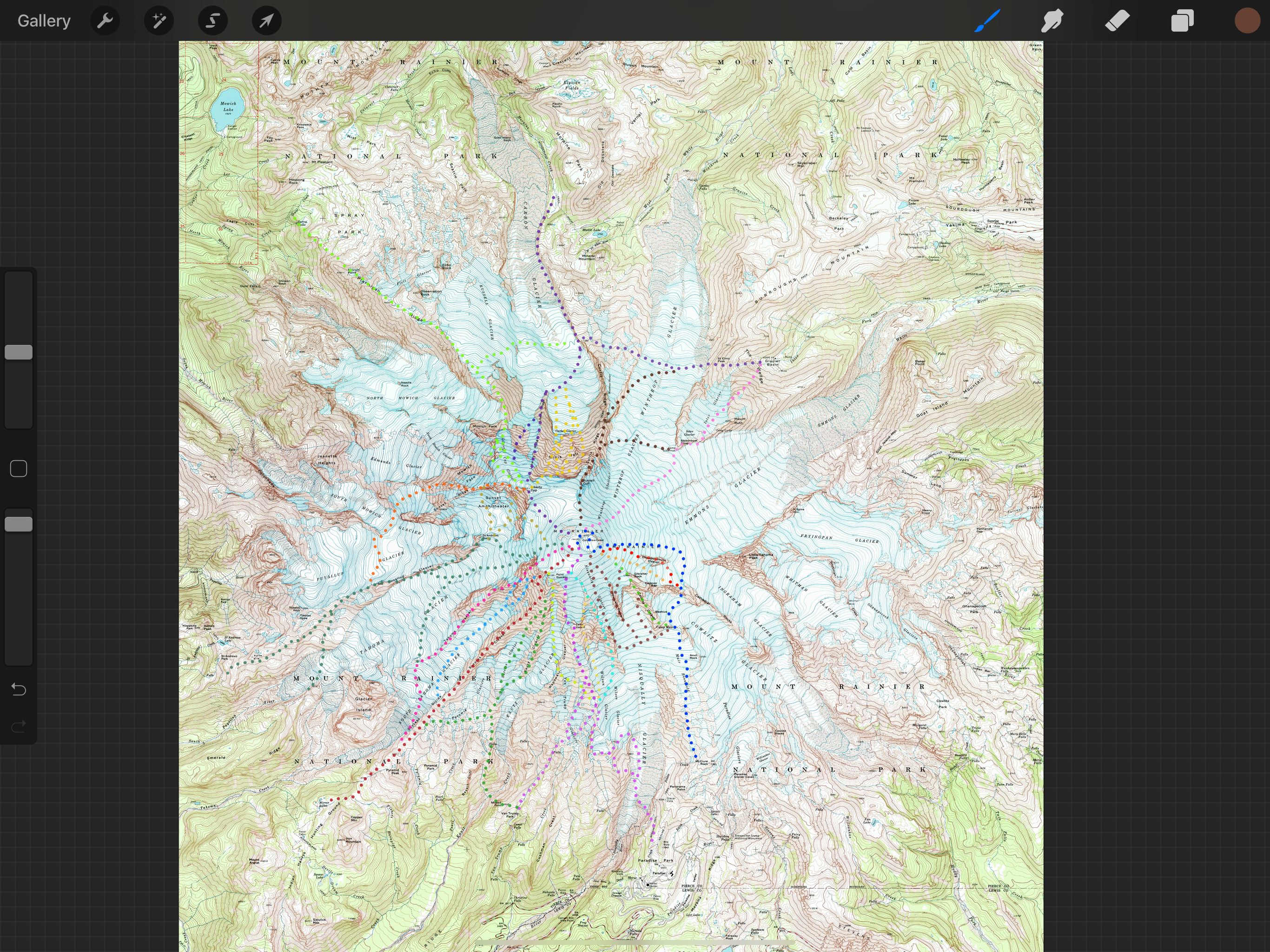Click the Mowich Lake on map
Screen dimensions: 1270x952
pos(227,107)
